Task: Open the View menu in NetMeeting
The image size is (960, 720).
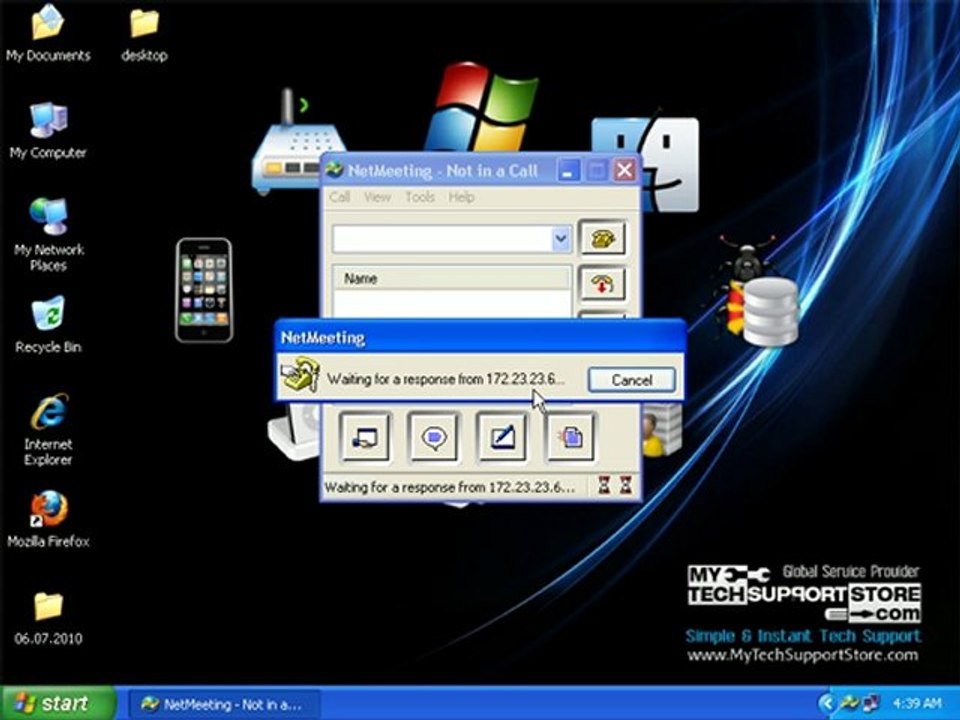Action: point(377,197)
